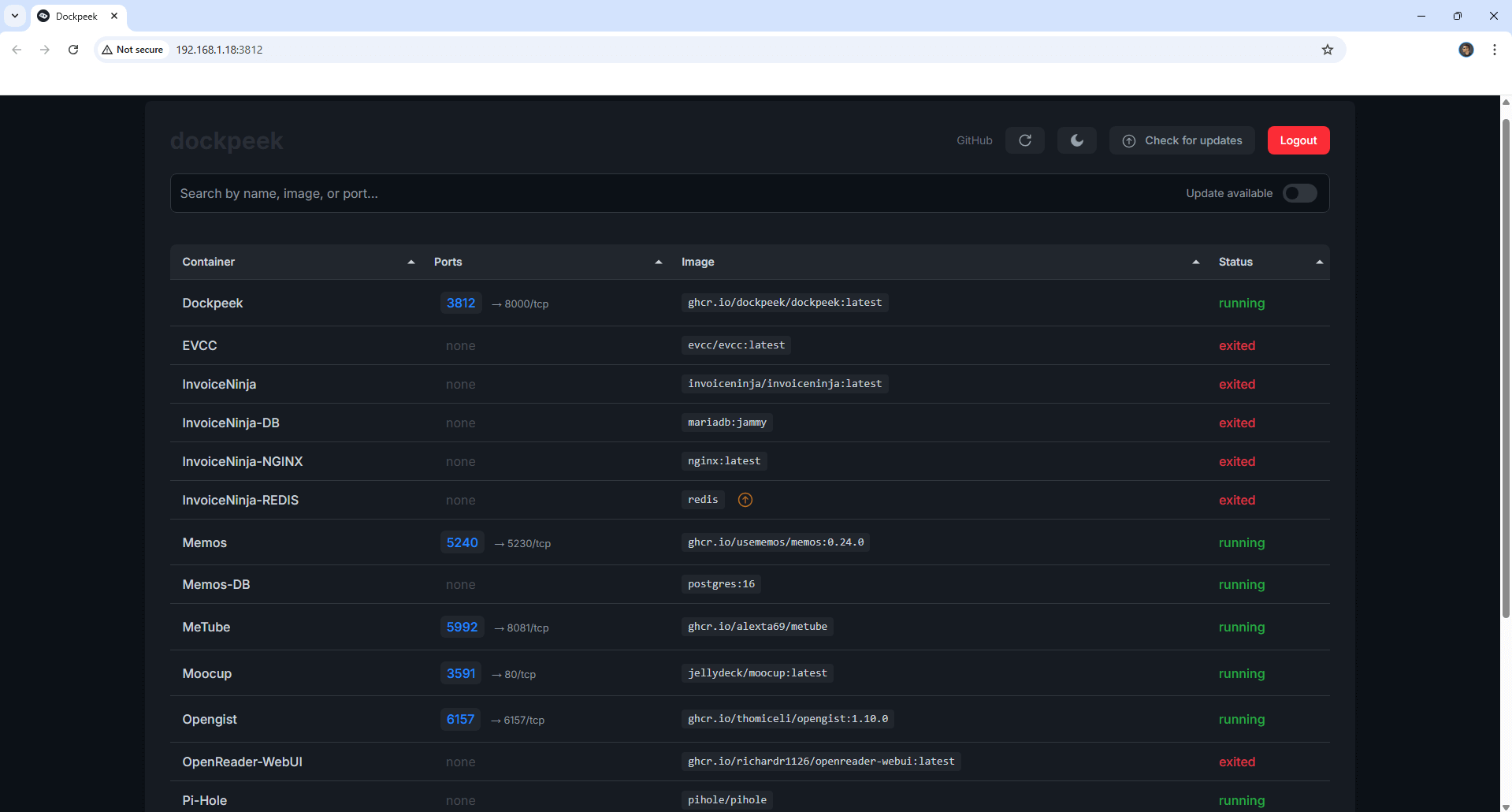Click the scrollbar down arrow
Viewport: 1512px width, 812px height.
[1506, 806]
